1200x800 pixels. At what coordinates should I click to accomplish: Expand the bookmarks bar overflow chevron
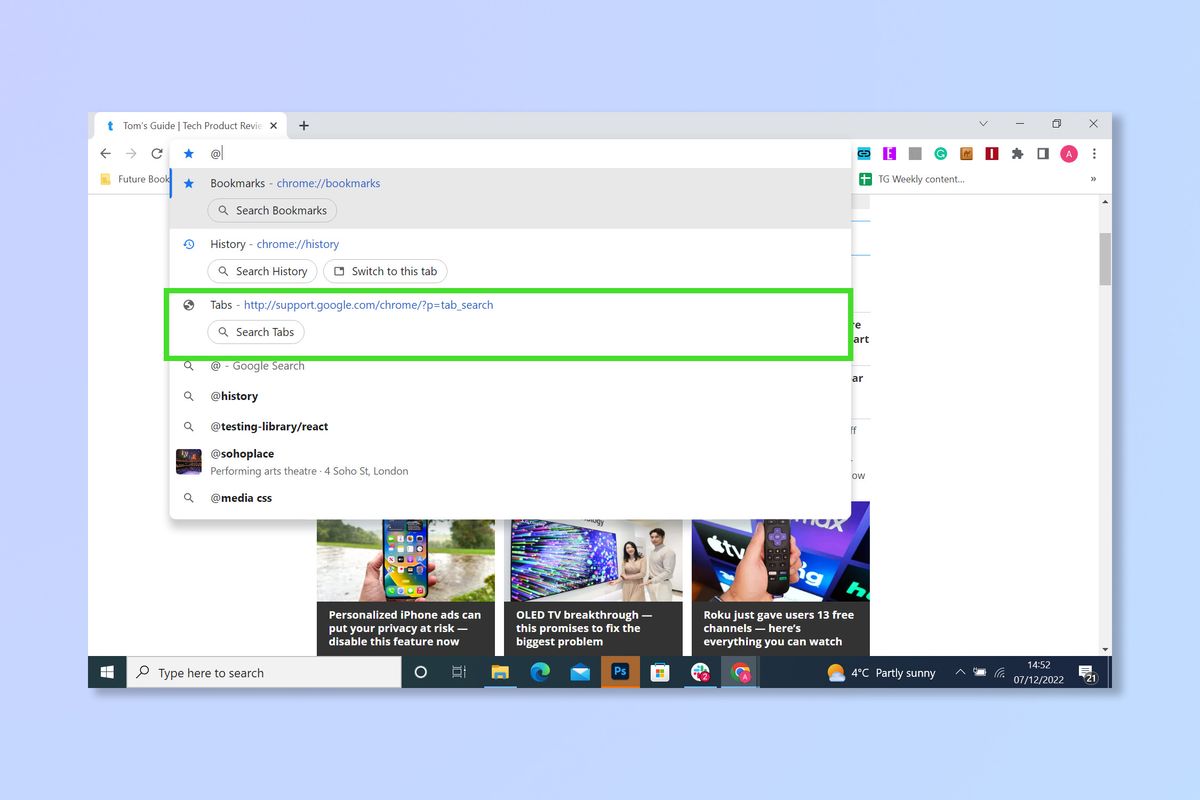pos(1092,179)
